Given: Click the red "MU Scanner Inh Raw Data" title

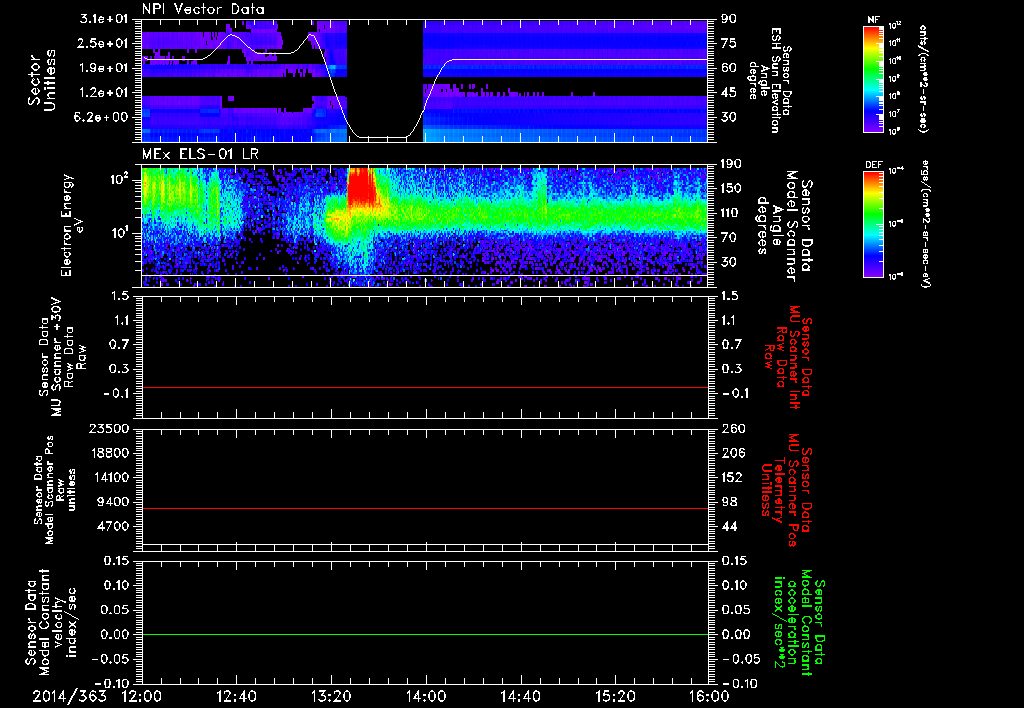Looking at the screenshot, I should coord(789,357).
